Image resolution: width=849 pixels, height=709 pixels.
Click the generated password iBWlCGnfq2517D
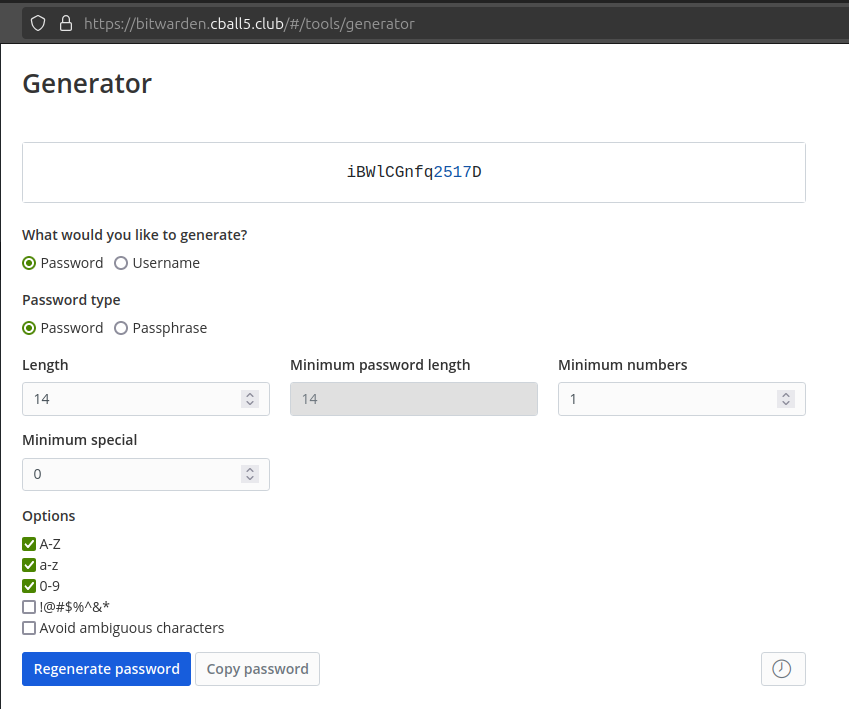[x=414, y=172]
